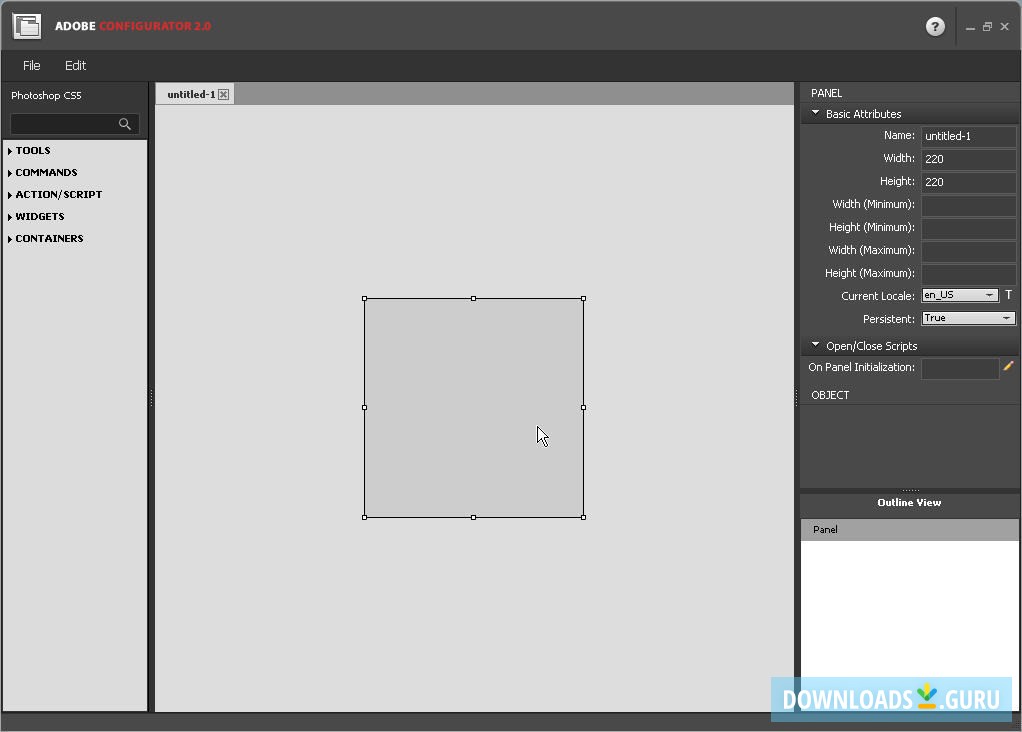
Task: Click the Name input field
Action: point(968,136)
